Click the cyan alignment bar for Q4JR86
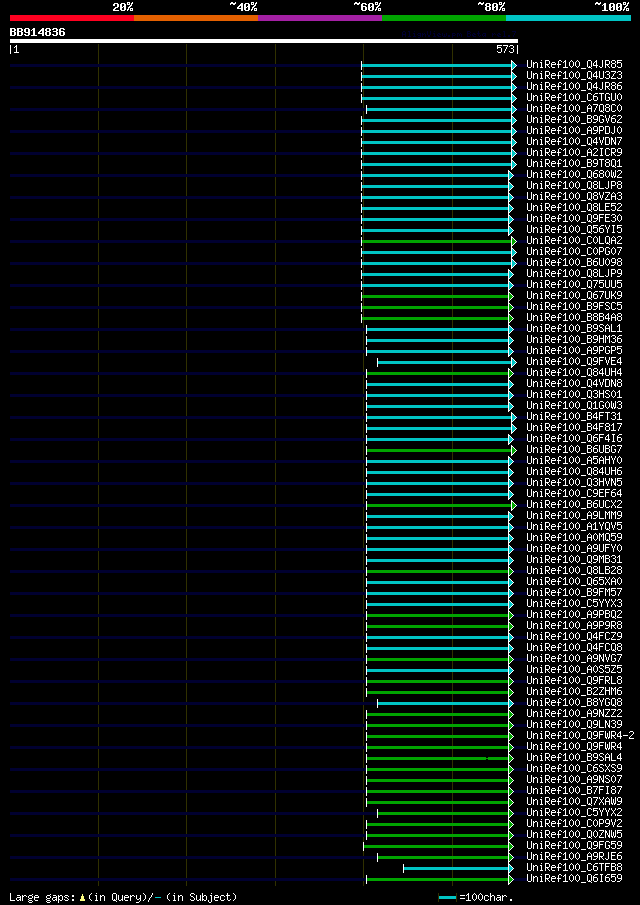 tap(438, 87)
